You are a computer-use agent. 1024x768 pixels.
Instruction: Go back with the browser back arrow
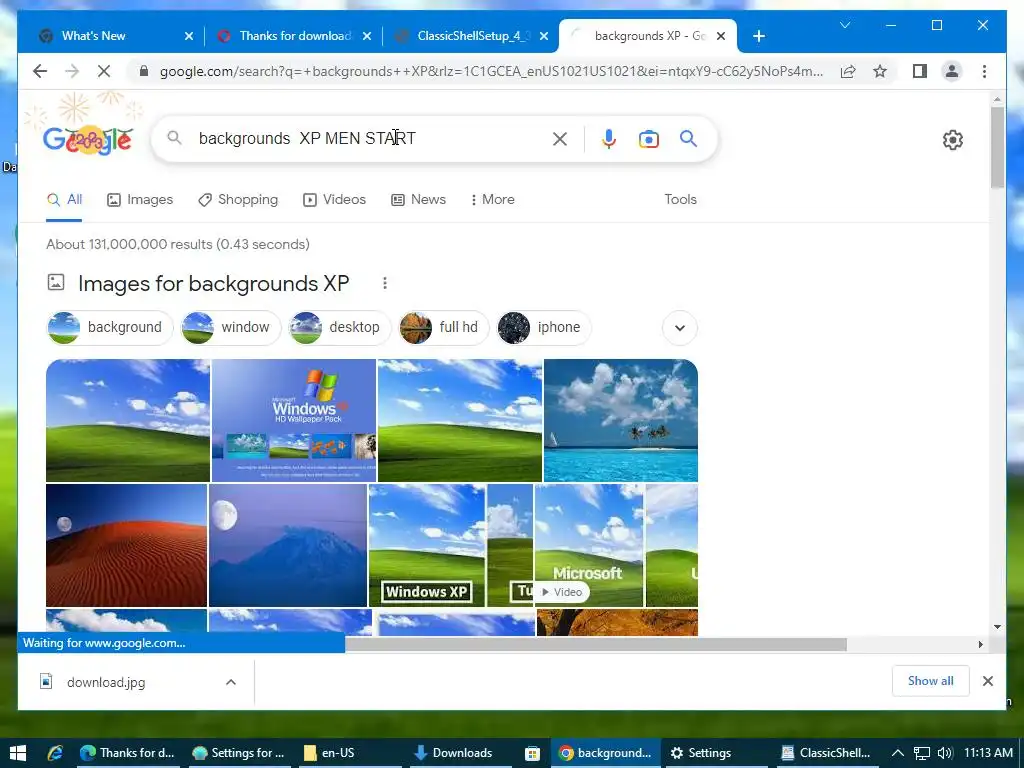(40, 71)
